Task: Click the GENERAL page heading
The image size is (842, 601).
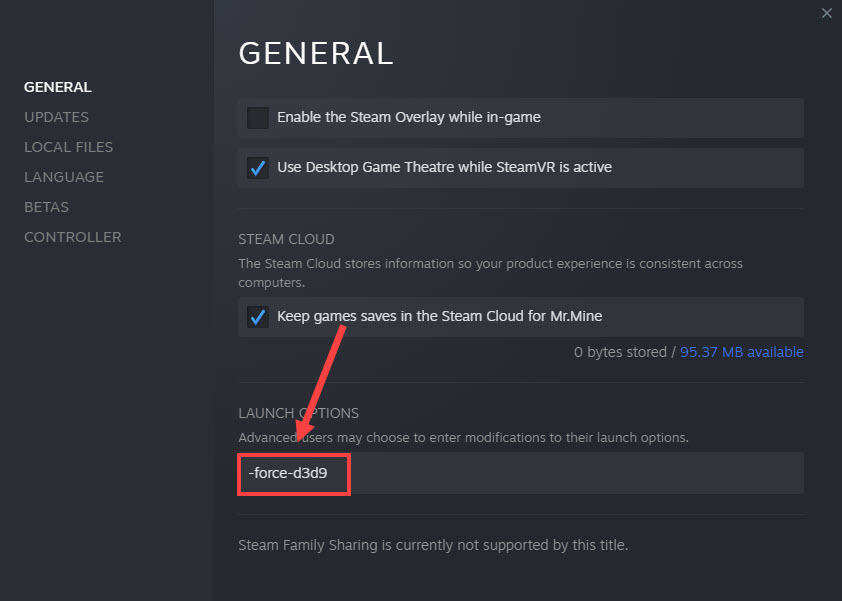Action: (x=316, y=53)
